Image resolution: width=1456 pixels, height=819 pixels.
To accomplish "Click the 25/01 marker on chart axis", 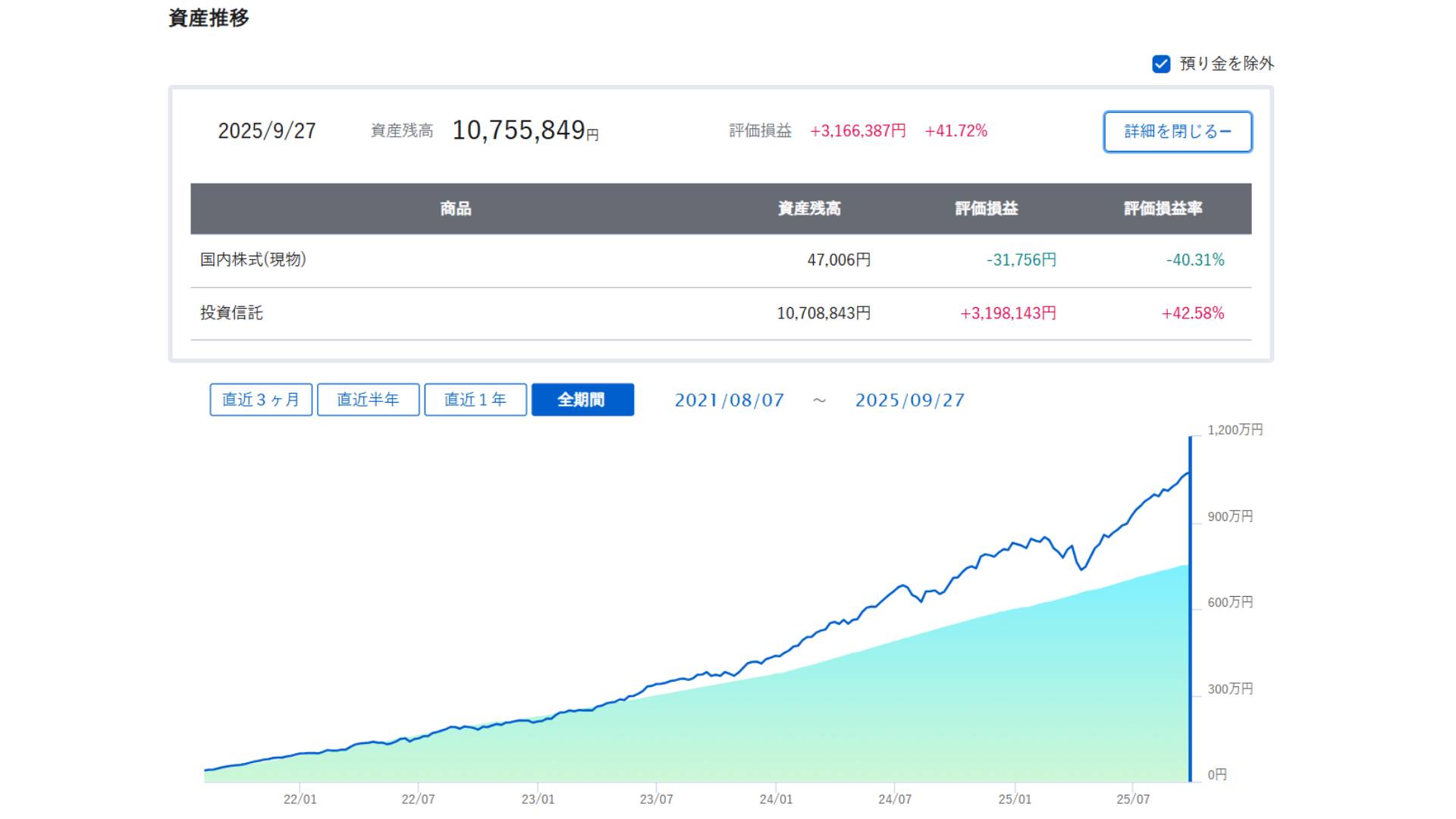I will click(1015, 799).
